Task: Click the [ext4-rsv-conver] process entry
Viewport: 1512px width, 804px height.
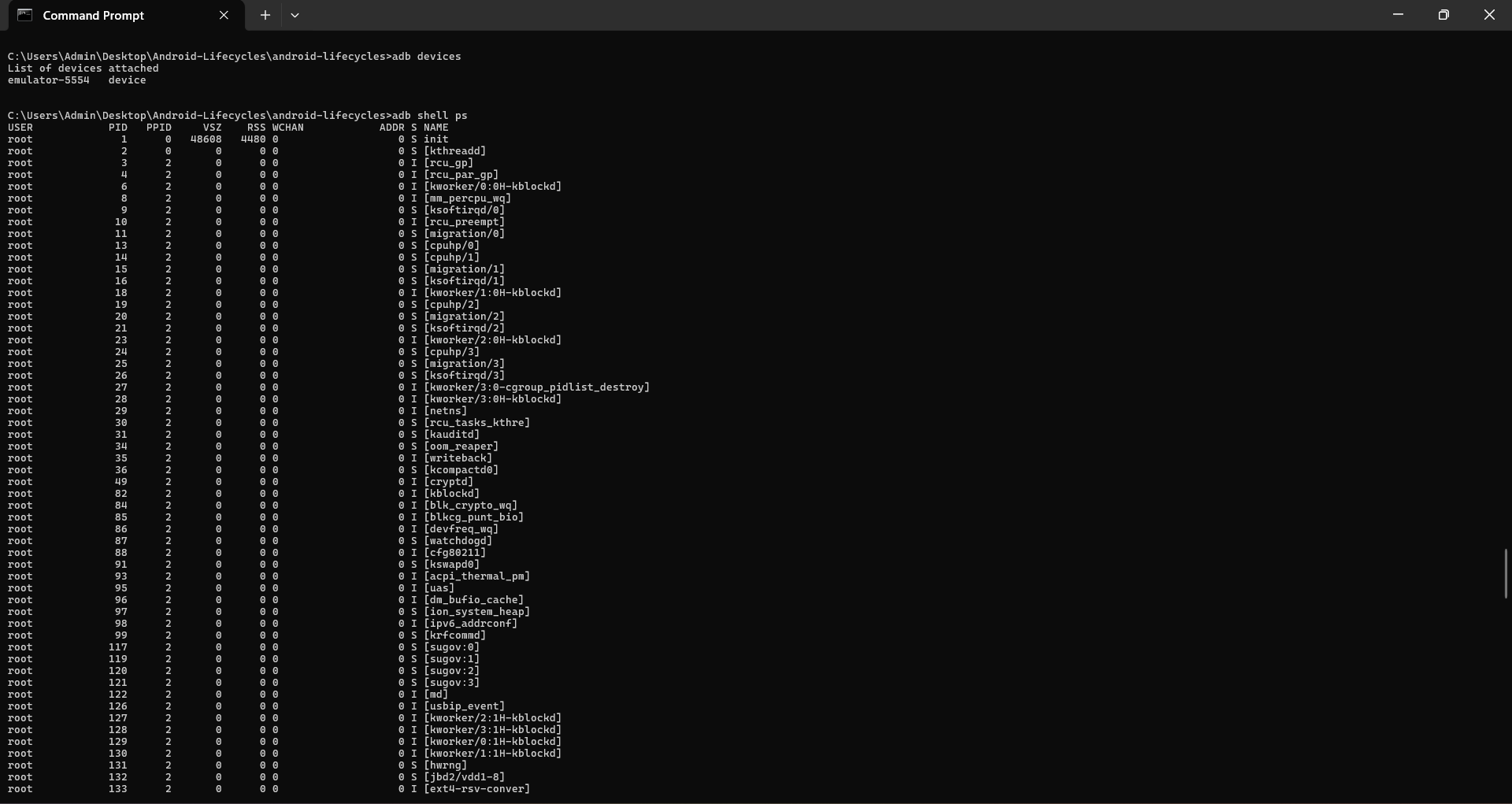Action: [476, 789]
